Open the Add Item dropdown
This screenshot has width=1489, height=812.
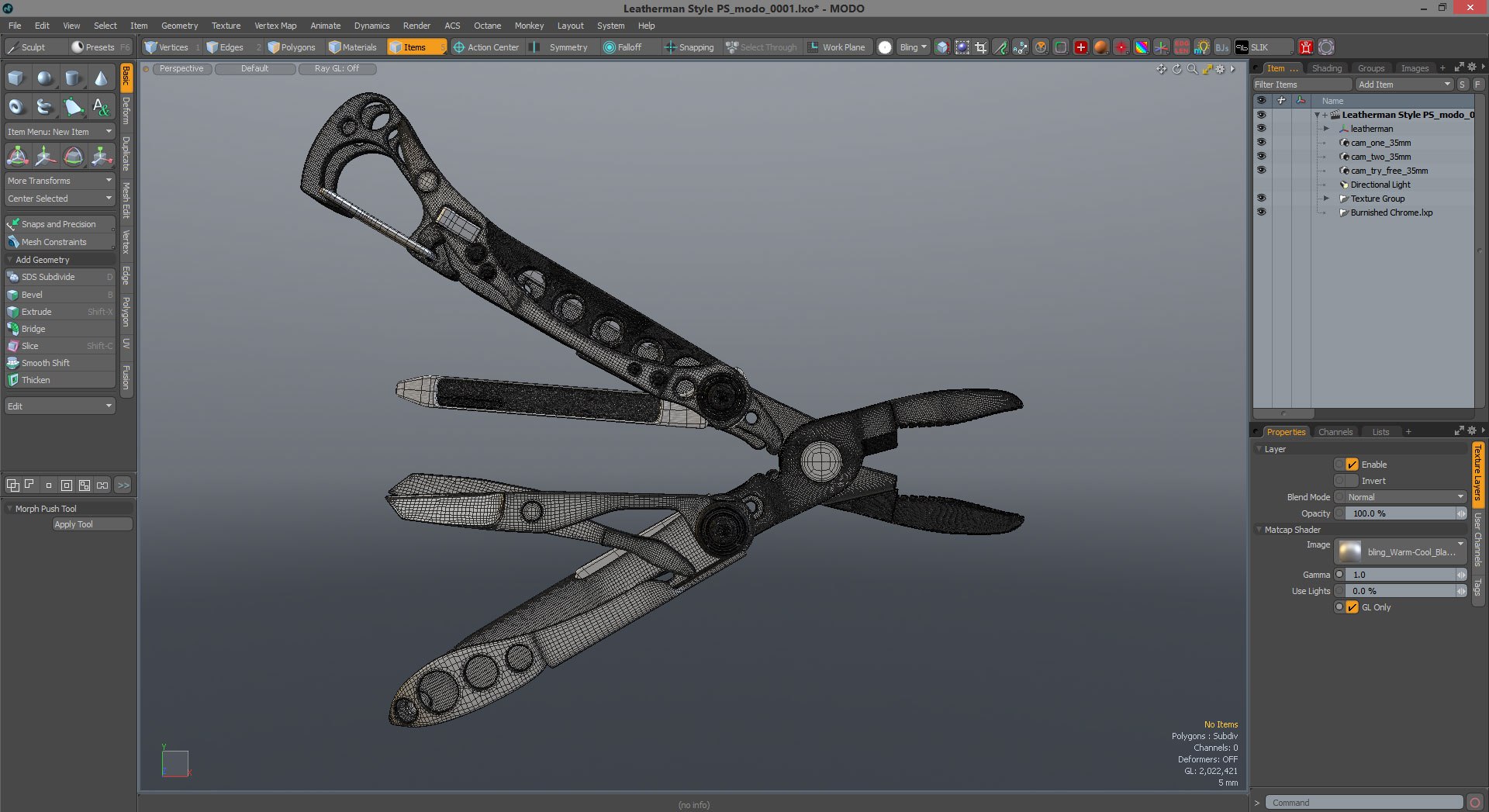[x=1404, y=85]
